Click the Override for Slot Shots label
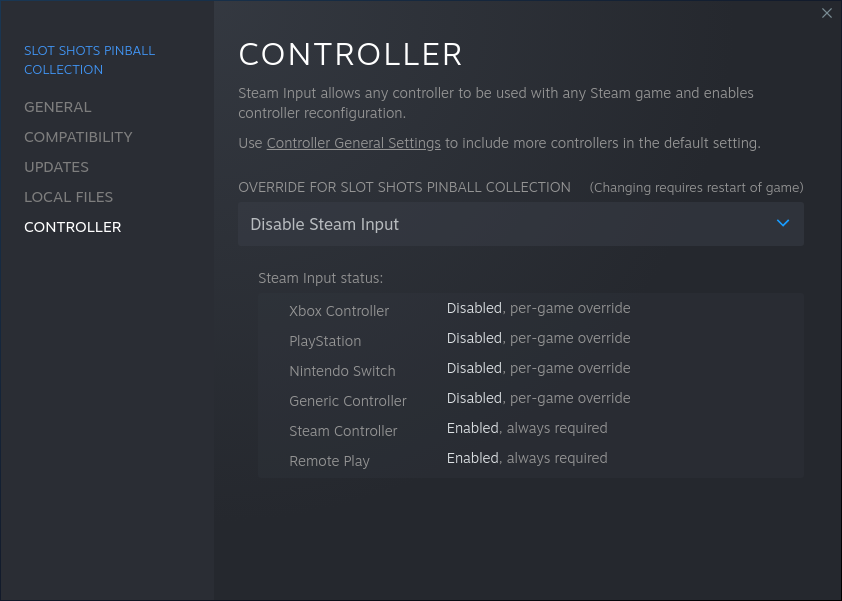 (x=404, y=187)
